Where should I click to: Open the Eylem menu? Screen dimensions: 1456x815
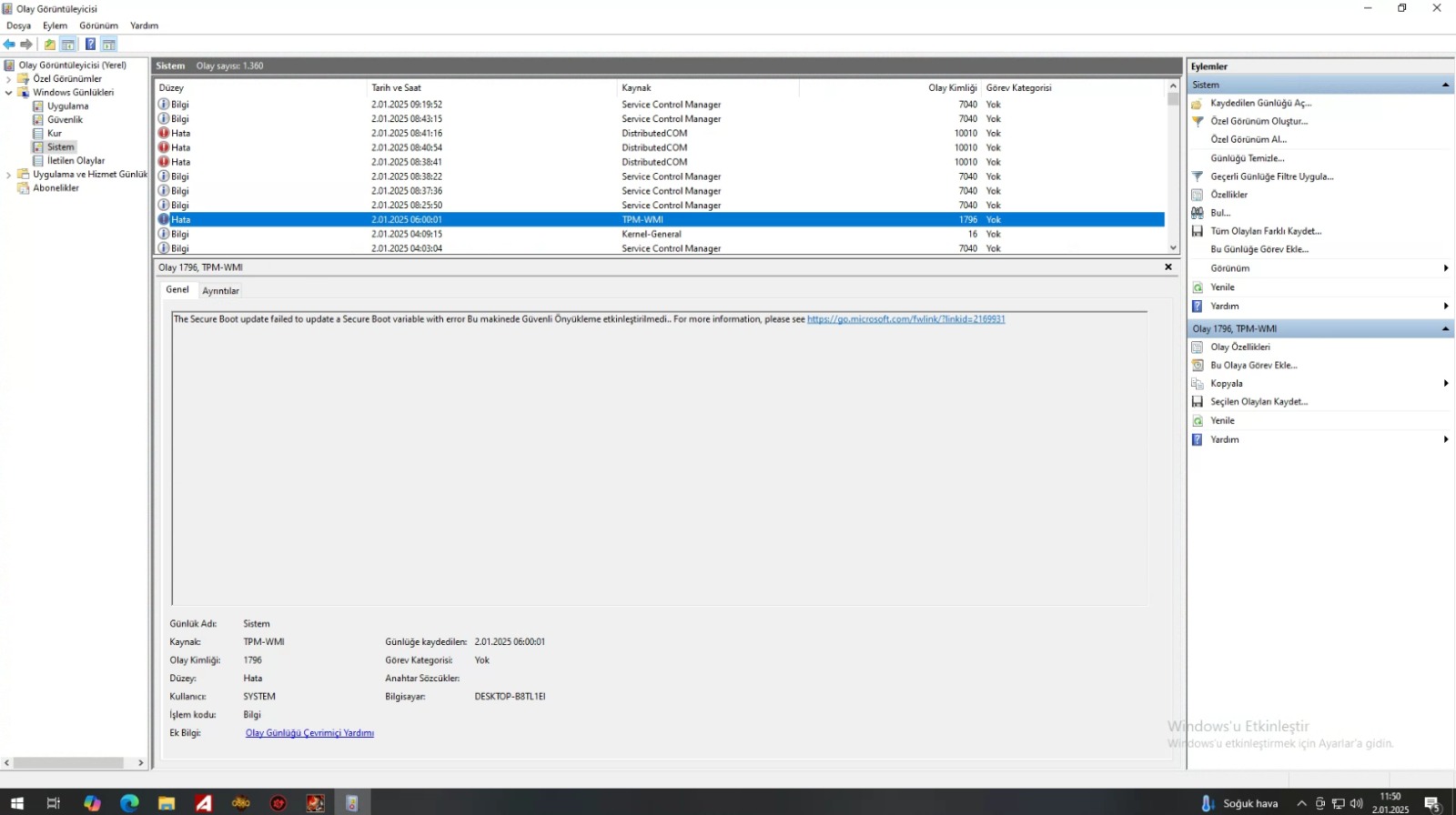55,25
